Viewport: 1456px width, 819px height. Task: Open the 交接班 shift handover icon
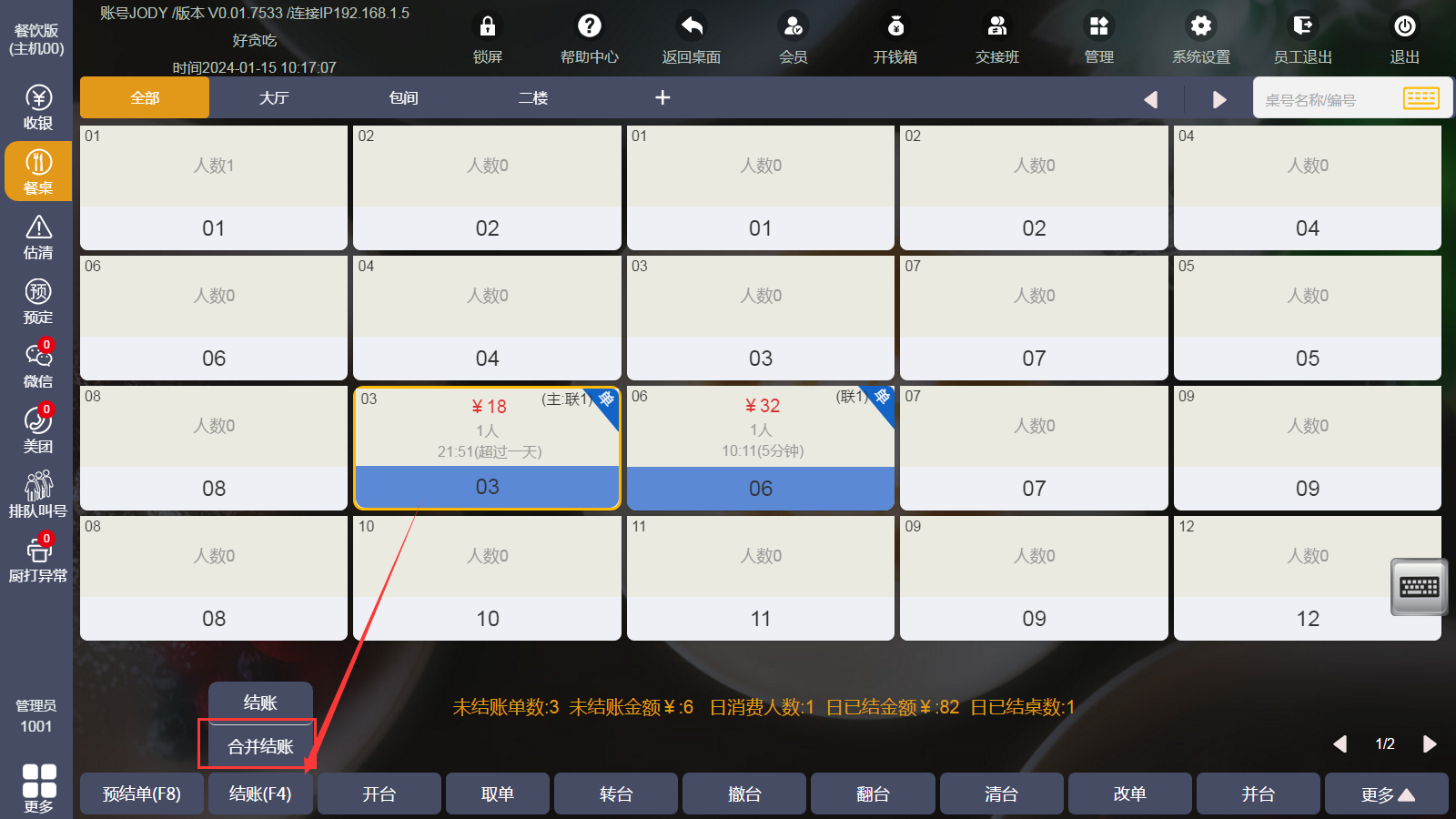(x=997, y=38)
